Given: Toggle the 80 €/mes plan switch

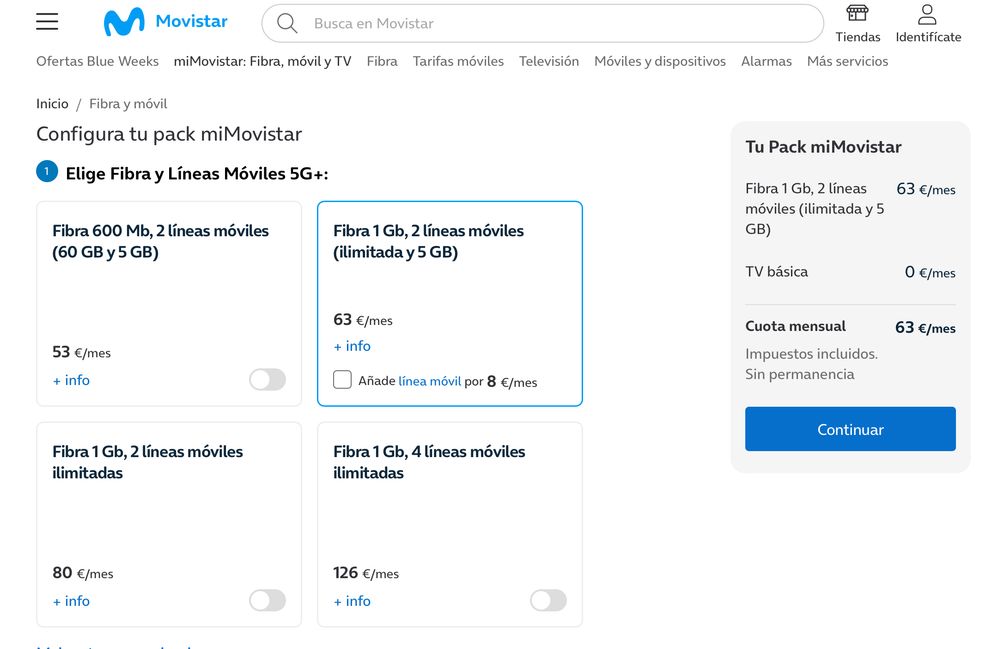Looking at the screenshot, I should pyautogui.click(x=267, y=601).
